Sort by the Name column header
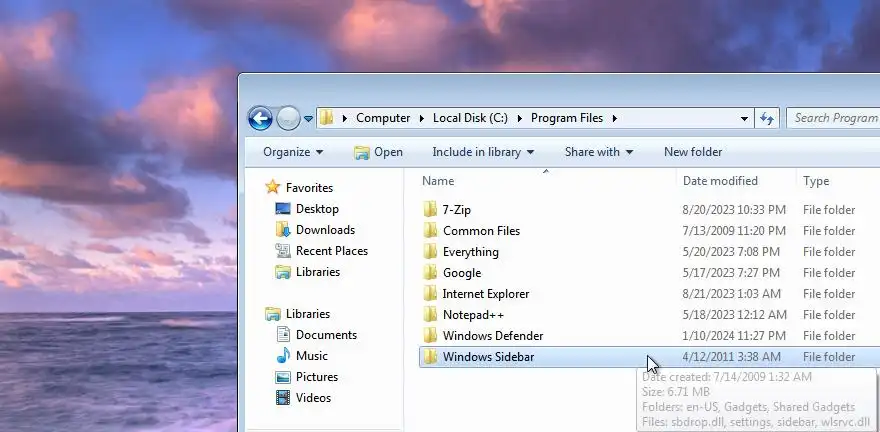 point(438,181)
